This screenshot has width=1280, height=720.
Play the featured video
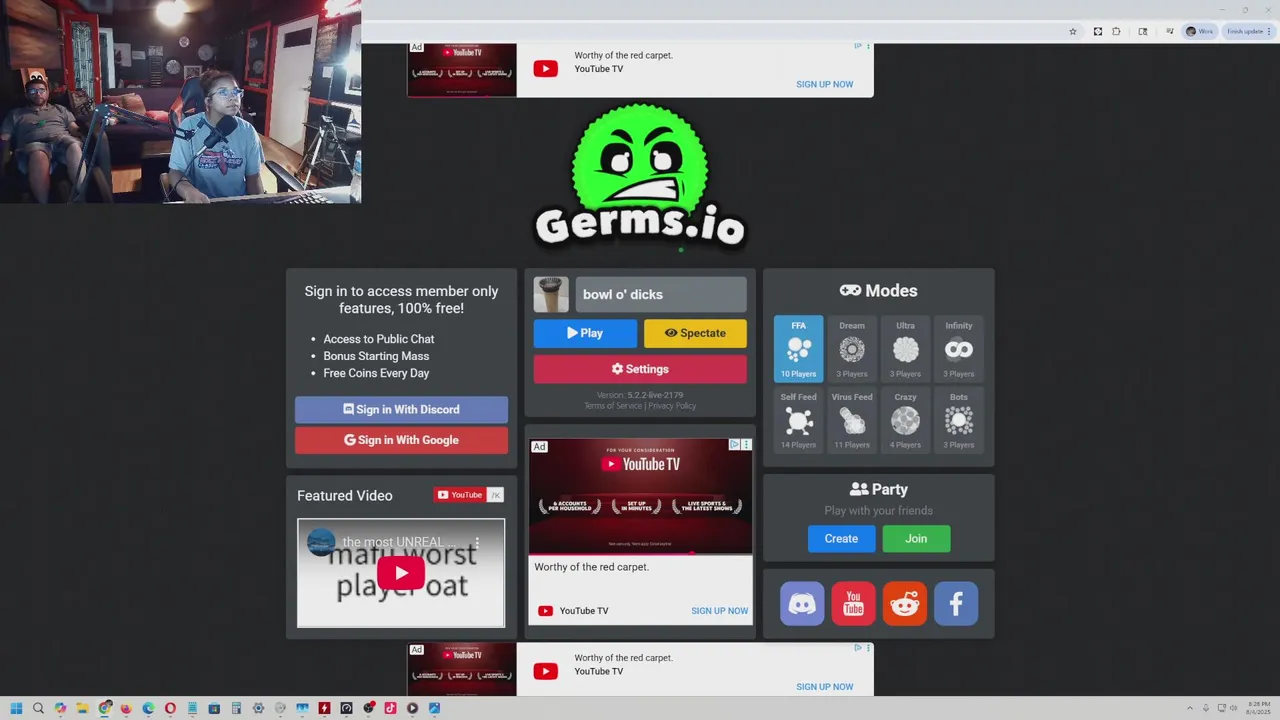tap(401, 573)
